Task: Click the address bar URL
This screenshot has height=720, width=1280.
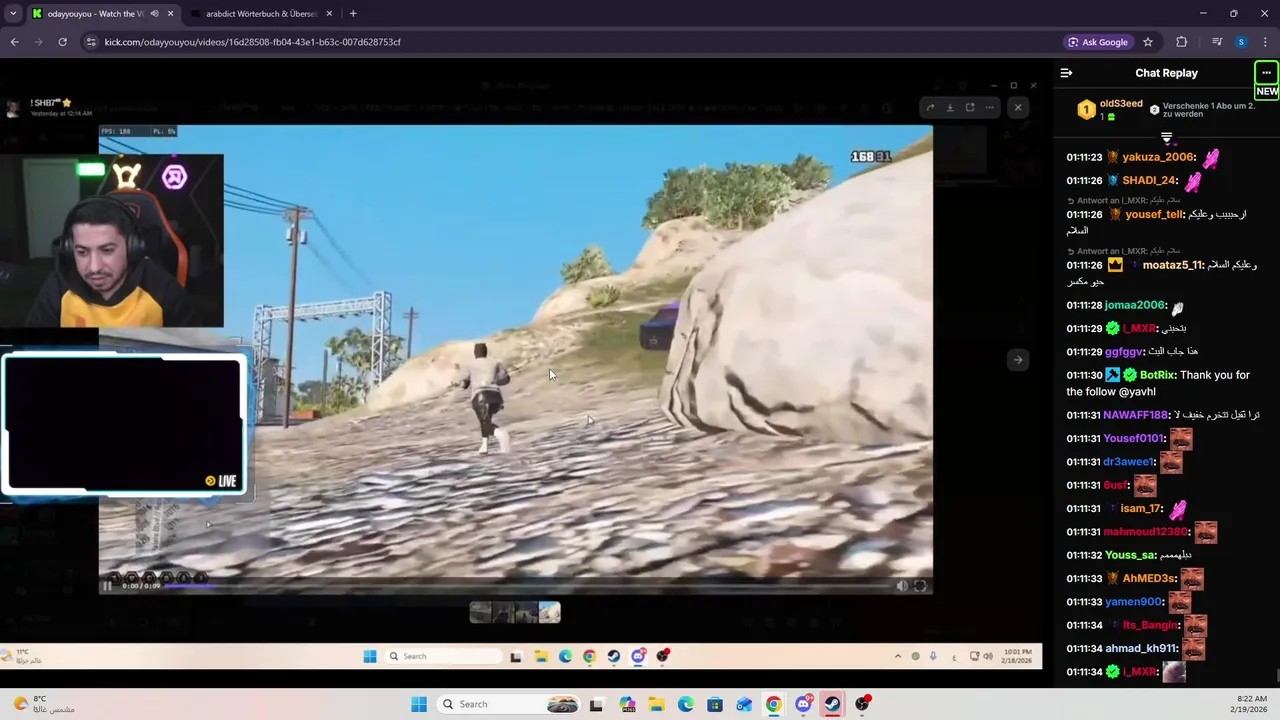Action: tap(252, 42)
